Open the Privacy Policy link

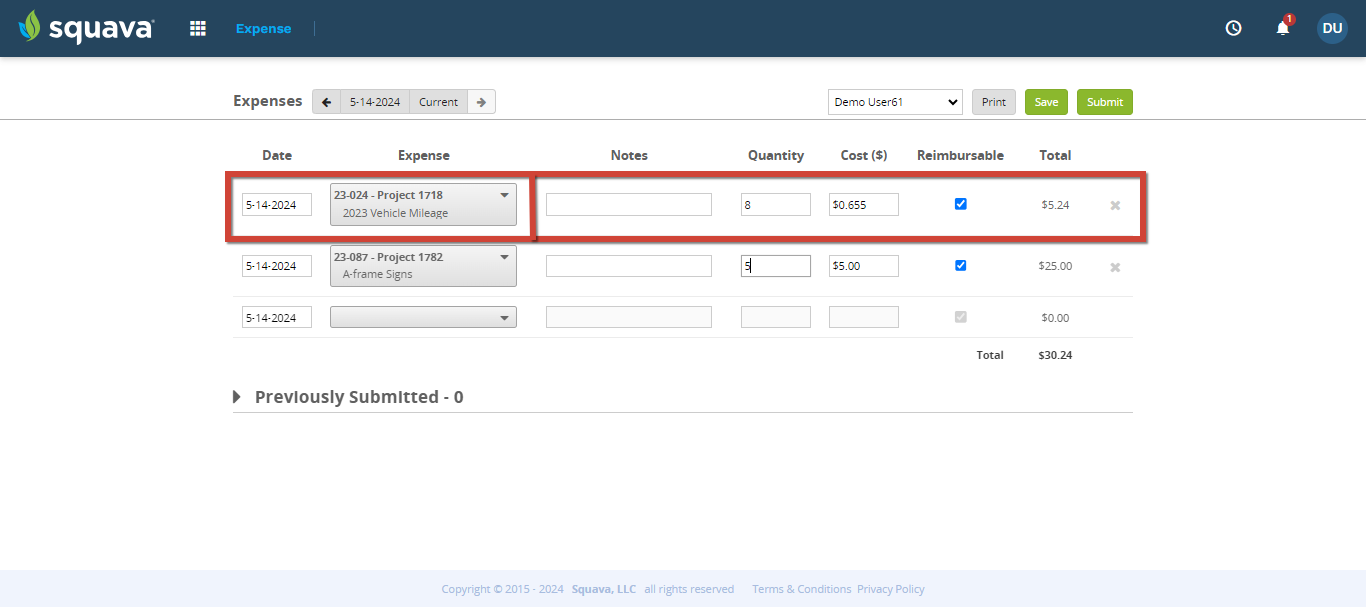click(890, 589)
